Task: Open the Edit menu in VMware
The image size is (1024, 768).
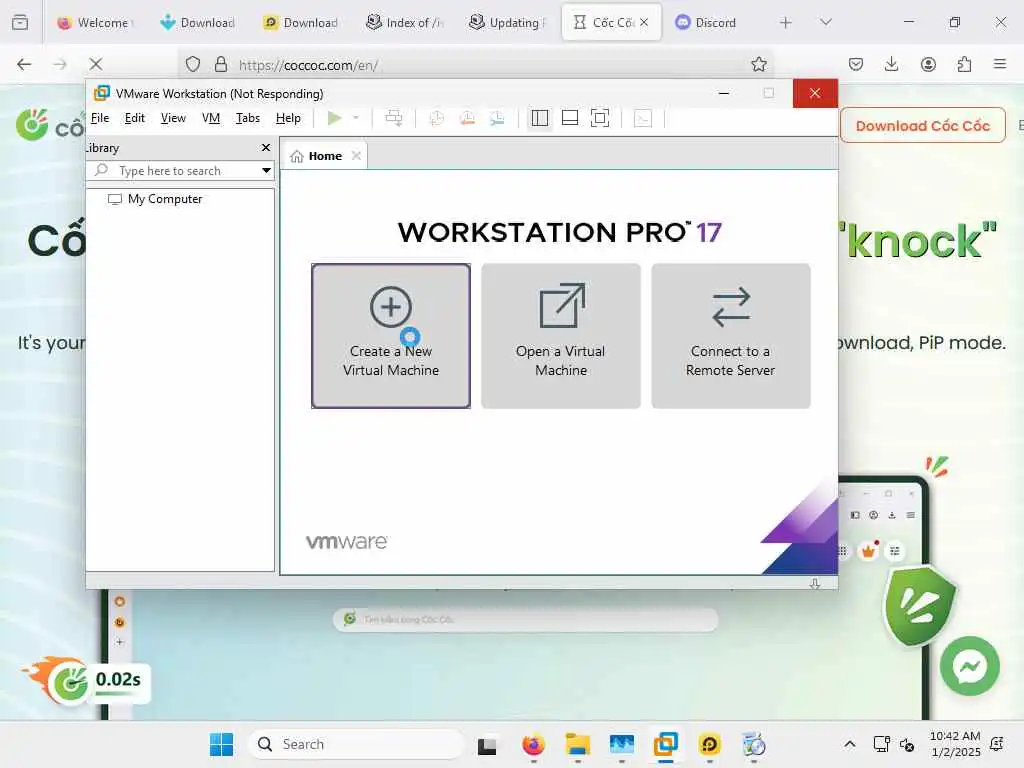Action: pyautogui.click(x=135, y=118)
